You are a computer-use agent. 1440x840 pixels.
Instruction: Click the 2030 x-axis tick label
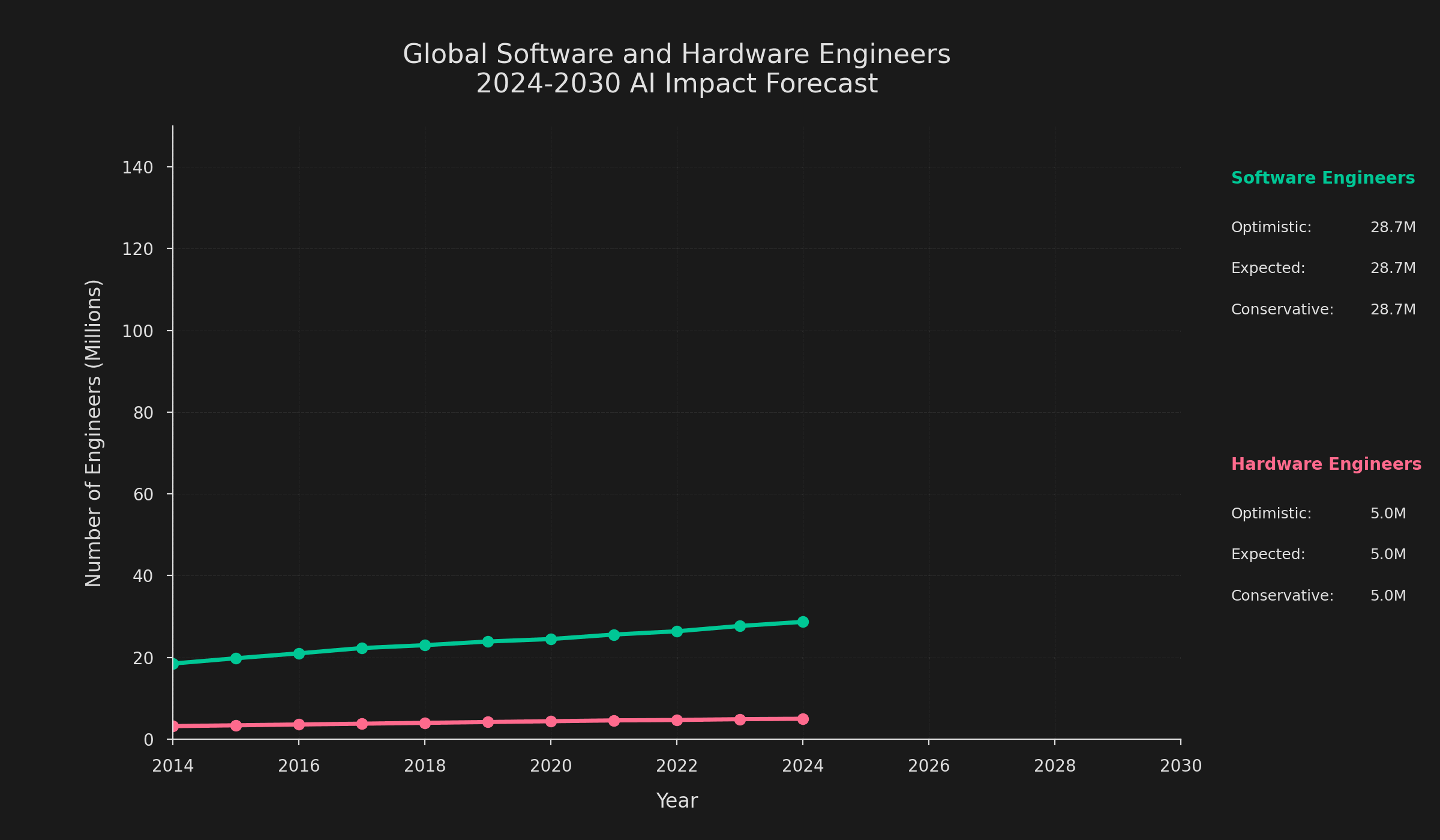(x=1180, y=766)
